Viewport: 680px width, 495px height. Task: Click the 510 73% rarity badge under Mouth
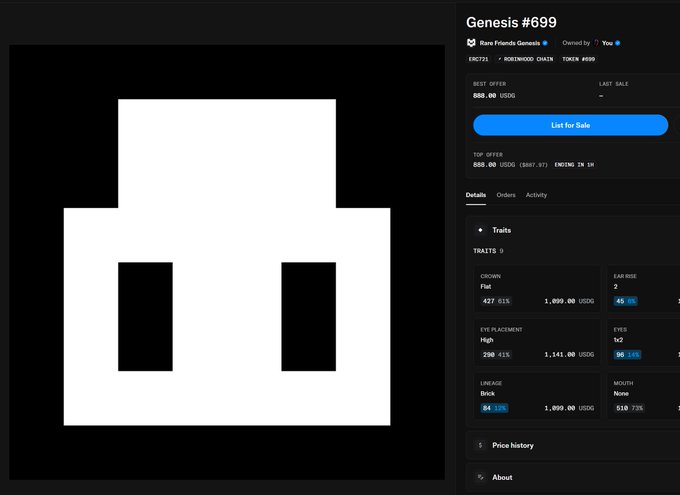[x=629, y=408]
